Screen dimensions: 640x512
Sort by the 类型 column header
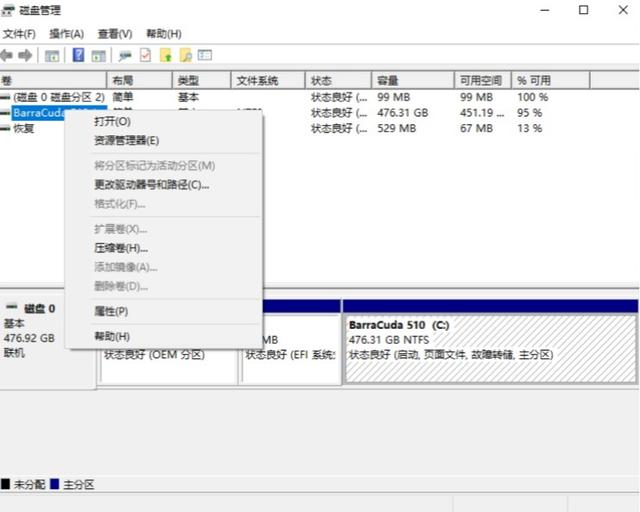point(202,80)
